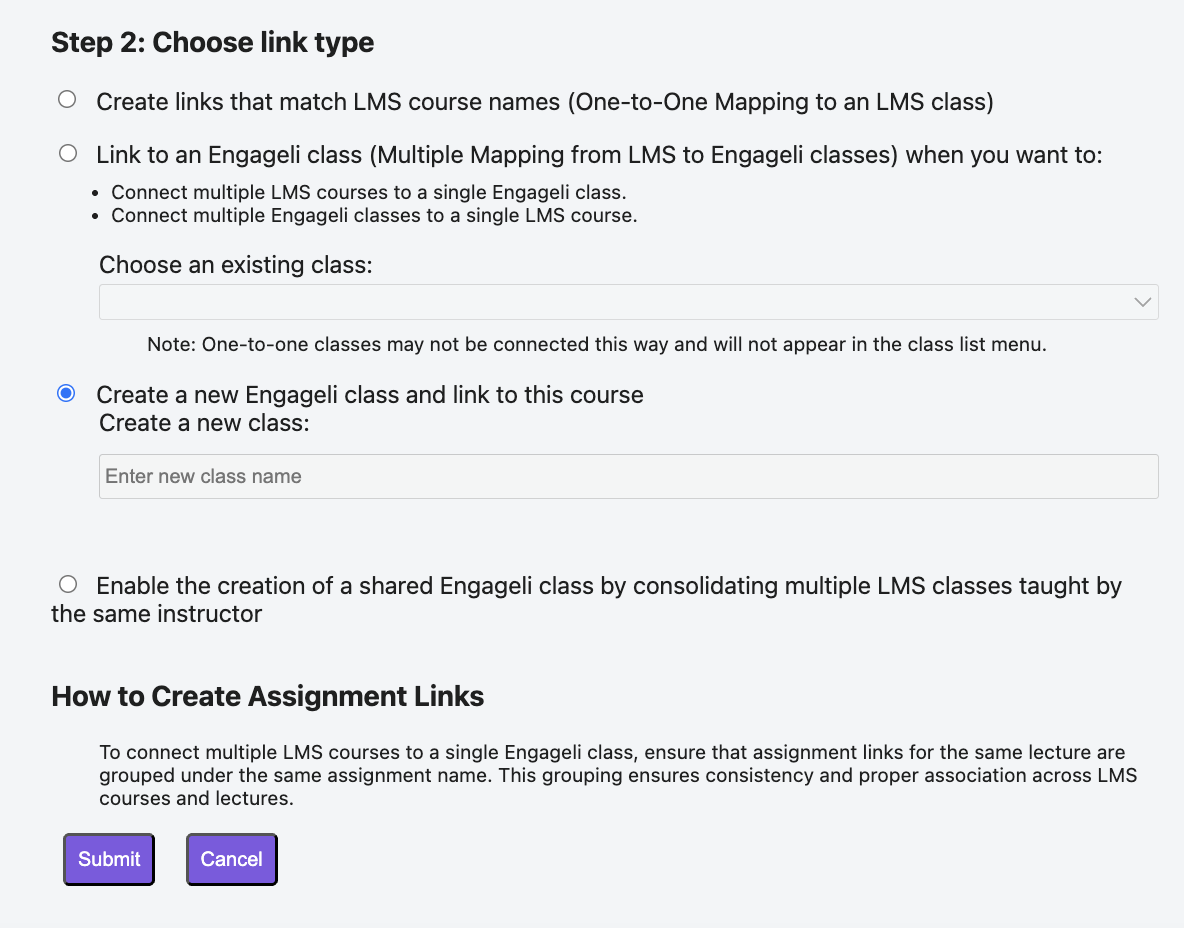
Task: Click the 'Create a new Engageli class and link' label
Action: (x=370, y=395)
